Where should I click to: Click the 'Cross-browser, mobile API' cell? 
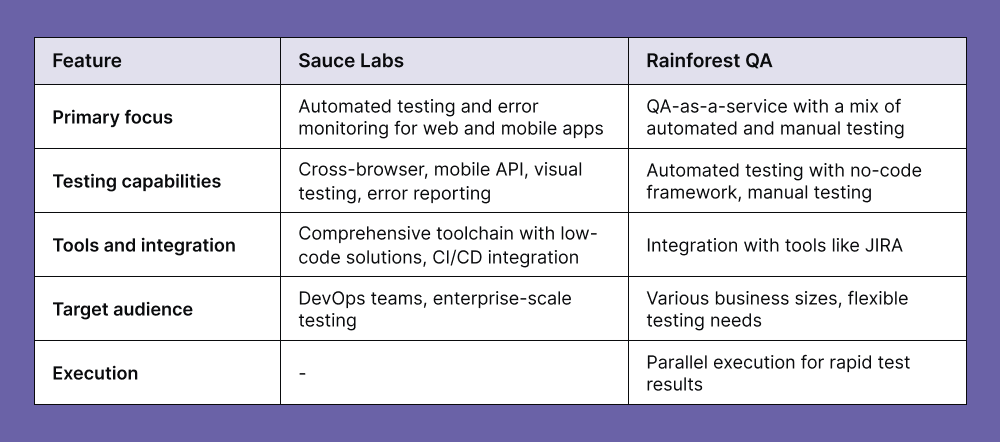coord(442,181)
